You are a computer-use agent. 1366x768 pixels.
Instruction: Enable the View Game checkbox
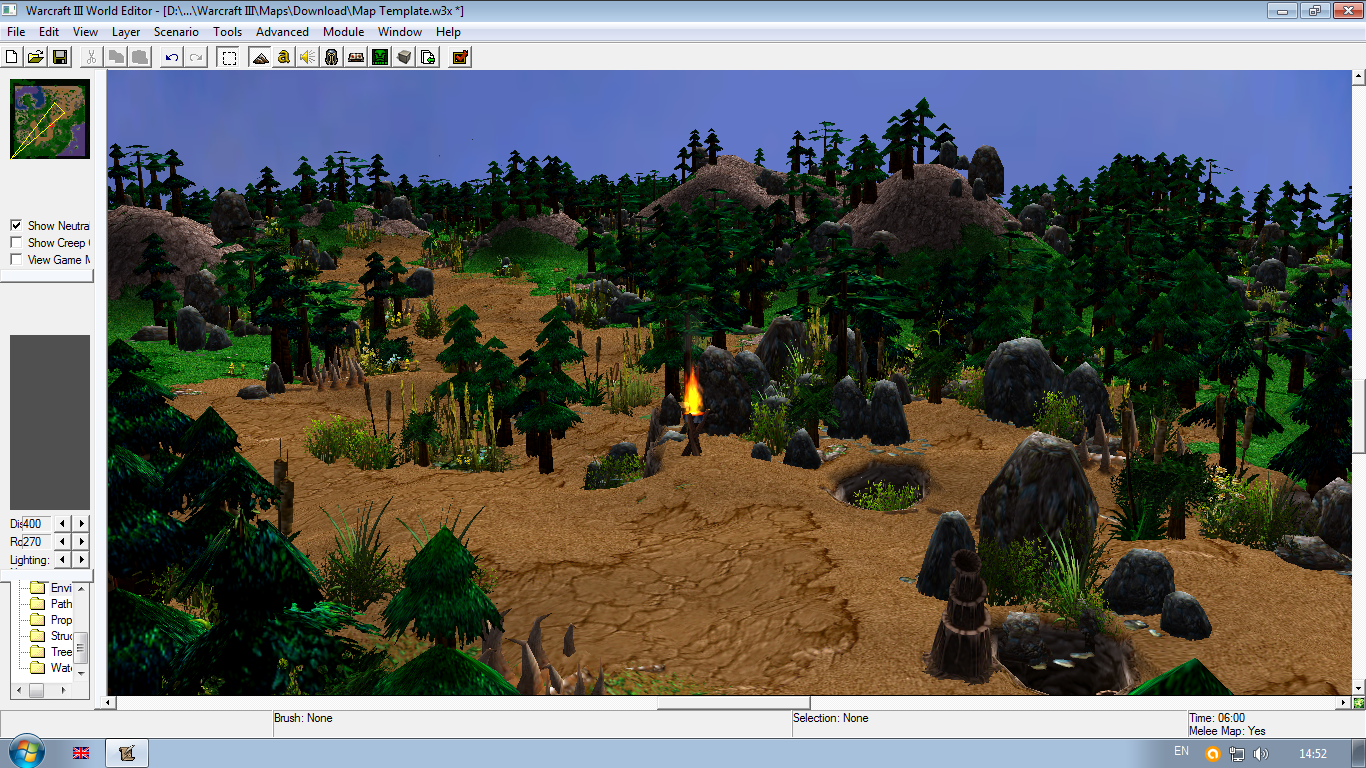point(16,260)
